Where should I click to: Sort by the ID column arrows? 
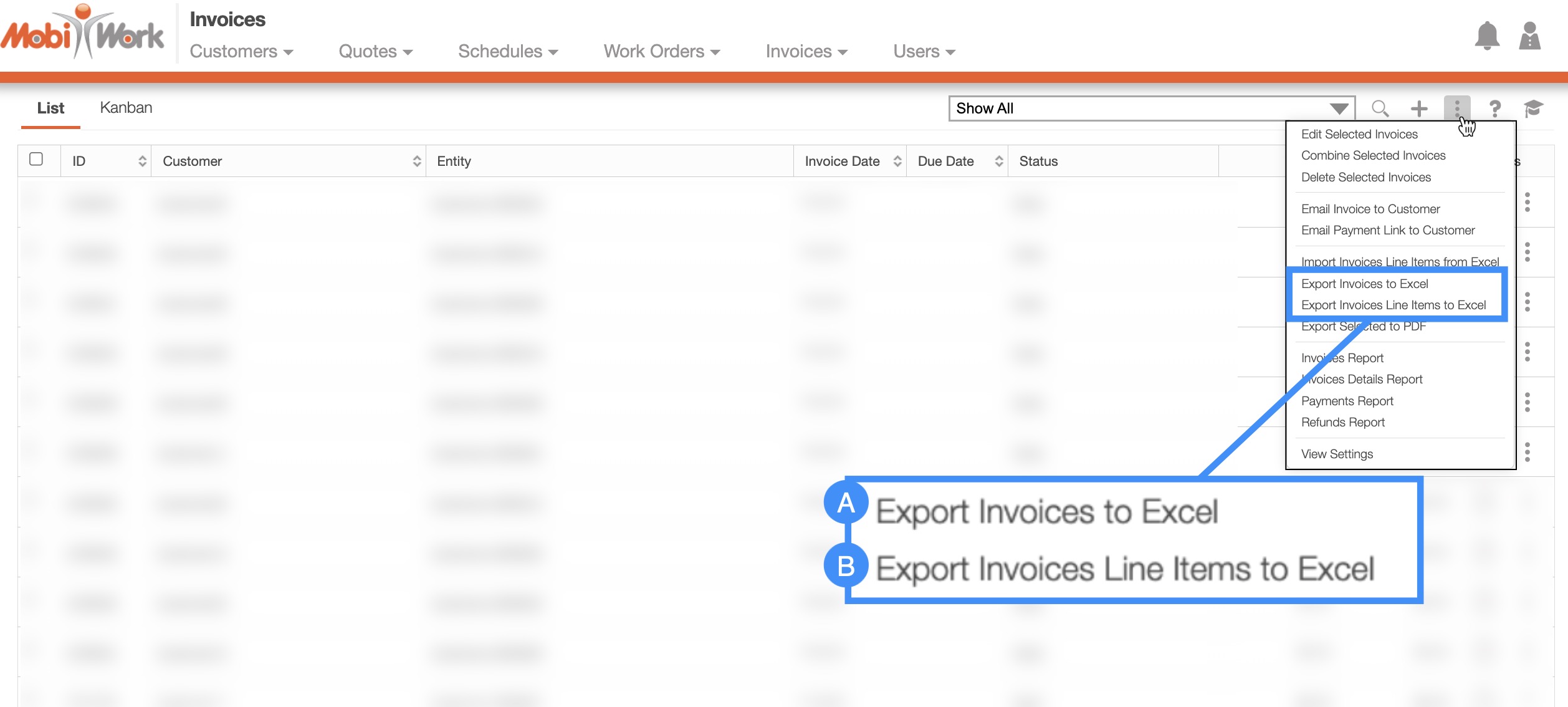point(143,161)
